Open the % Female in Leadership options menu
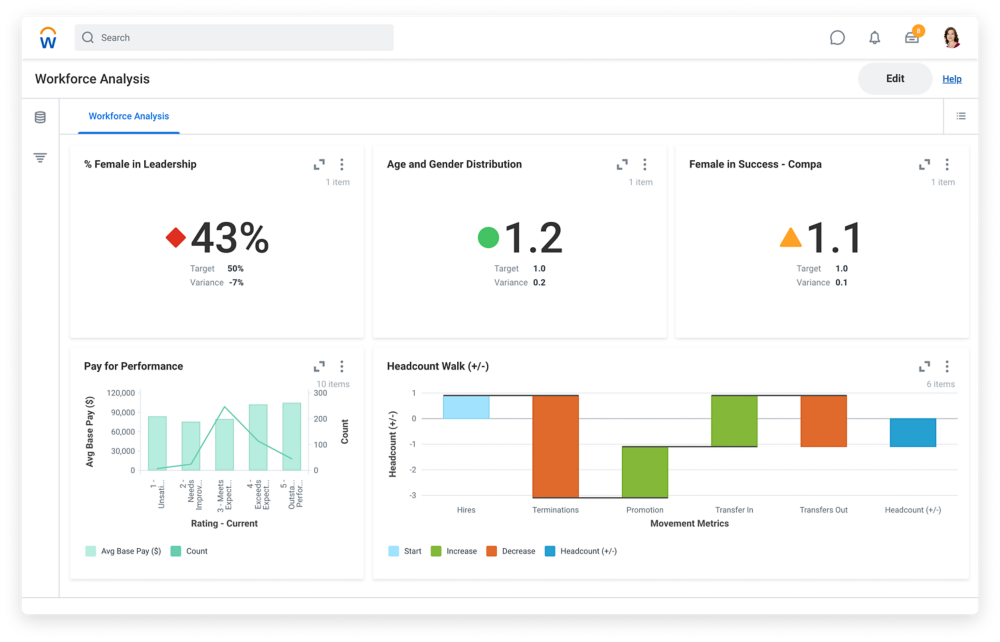Image resolution: width=1000 pixels, height=642 pixels. coord(341,164)
